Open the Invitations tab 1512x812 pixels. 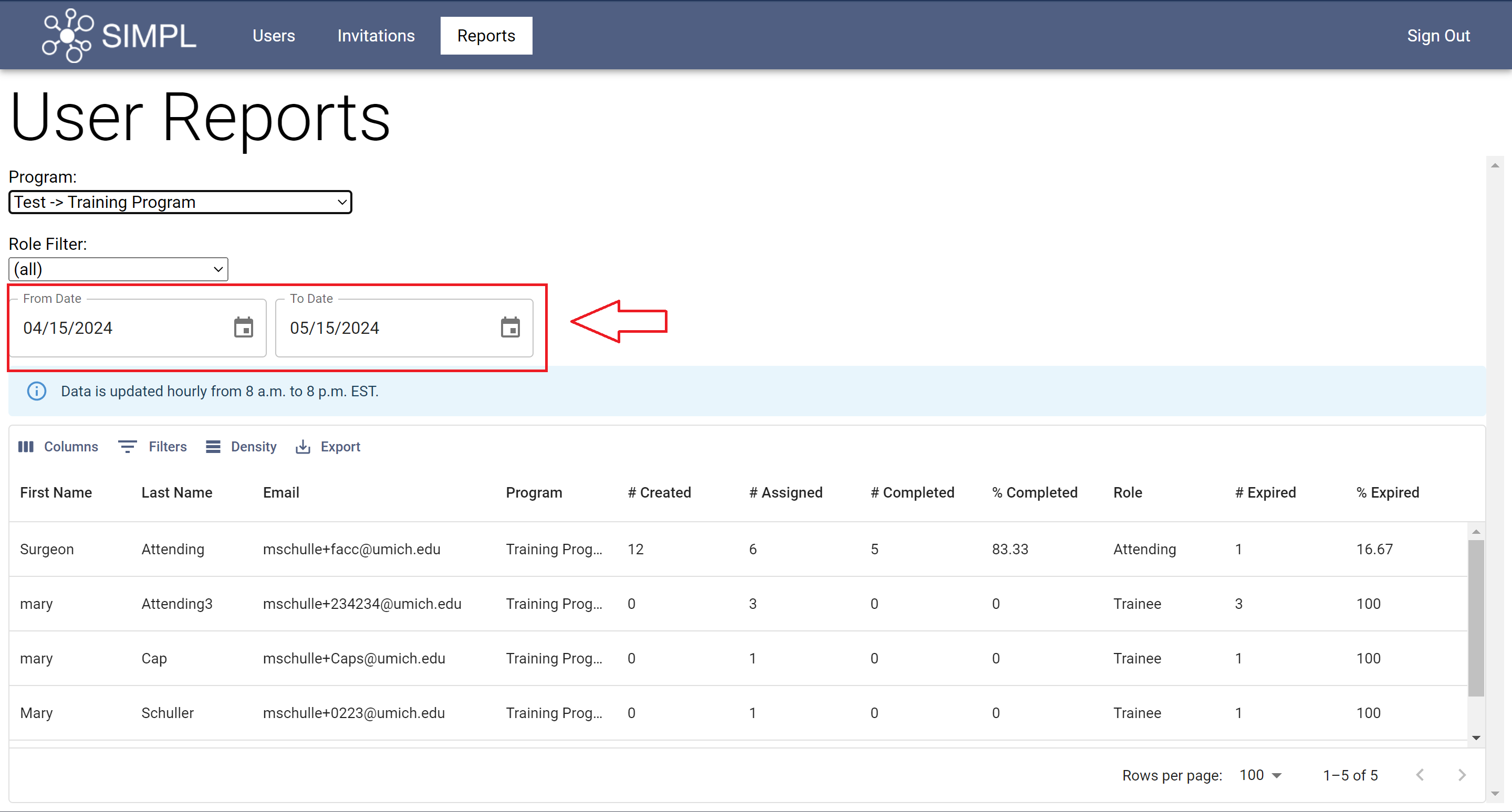(376, 36)
